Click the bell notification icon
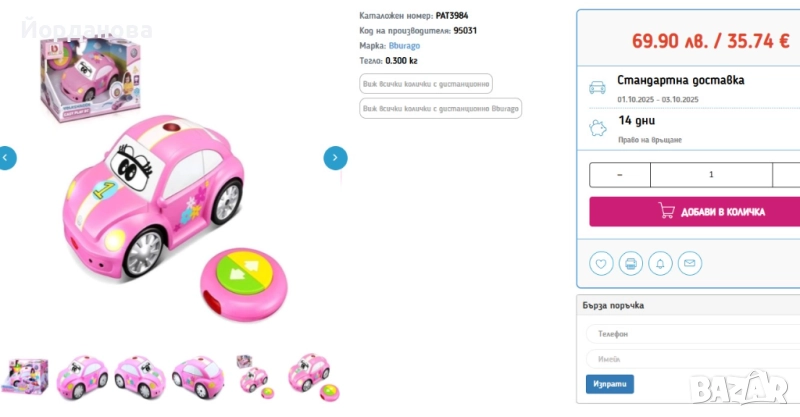 [x=660, y=264]
